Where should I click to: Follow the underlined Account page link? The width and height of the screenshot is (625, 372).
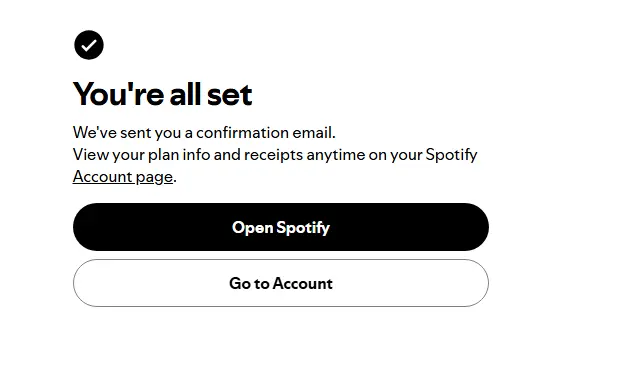[123, 177]
